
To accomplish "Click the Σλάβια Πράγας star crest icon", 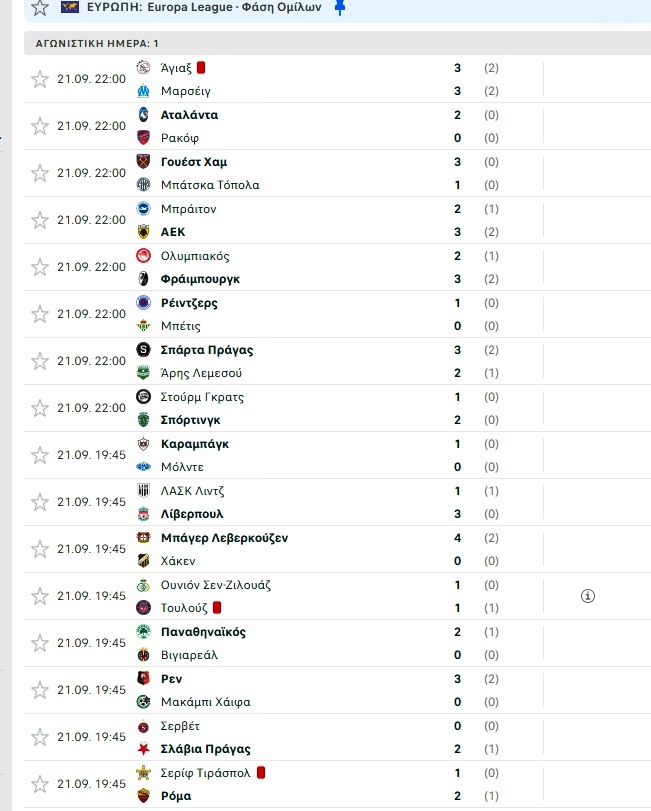I will (x=143, y=748).
